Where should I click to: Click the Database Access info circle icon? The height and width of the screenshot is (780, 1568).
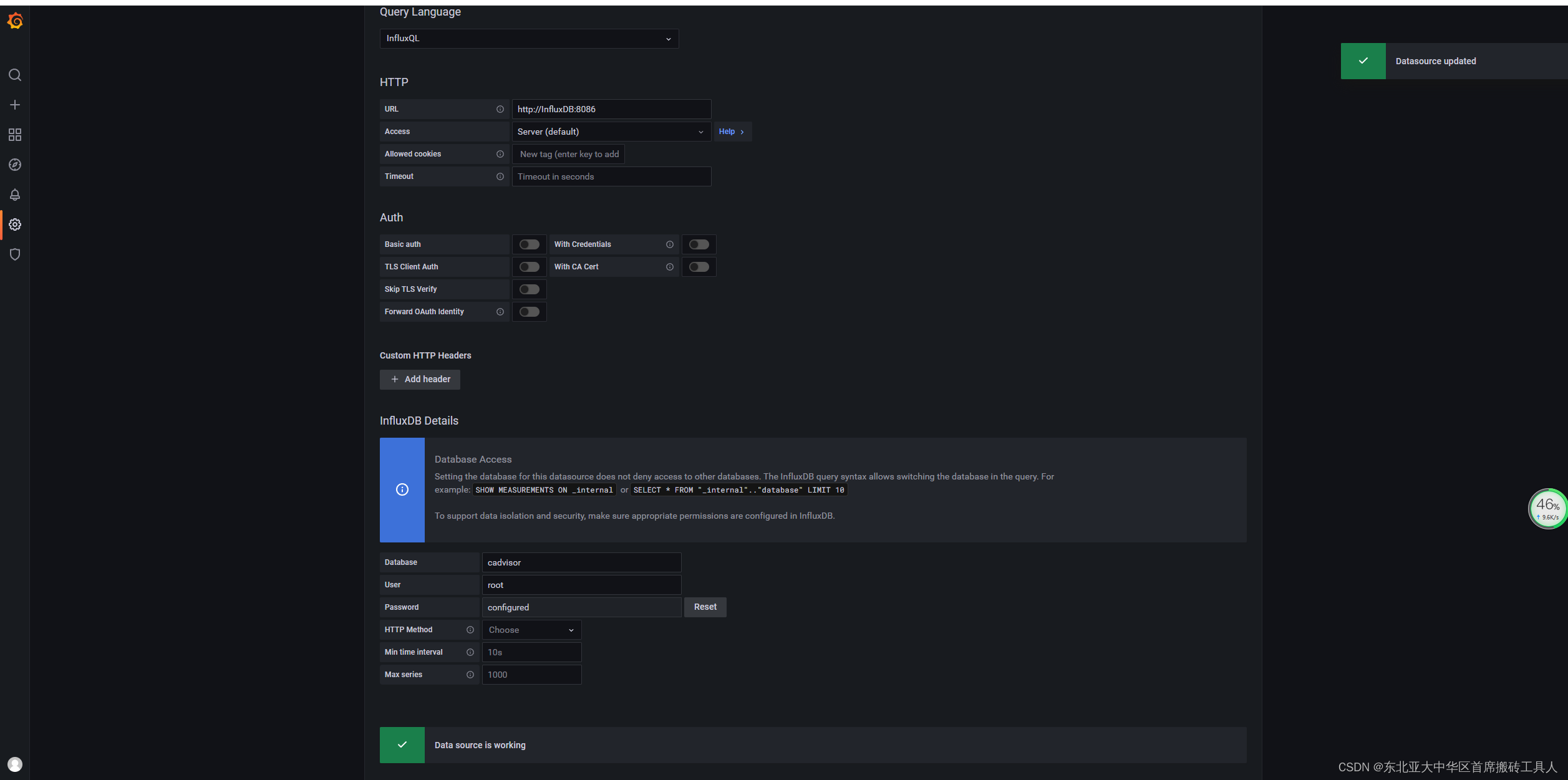[402, 489]
